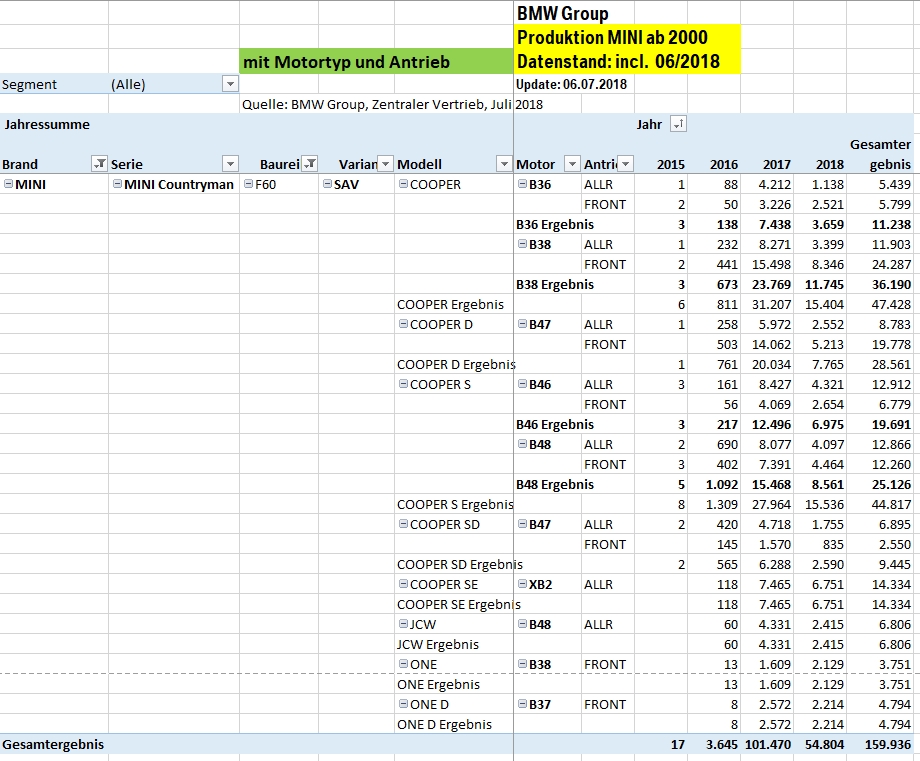Viewport: 920px width, 761px height.
Task: Collapse the B36 motor group
Action: pyautogui.click(x=522, y=184)
